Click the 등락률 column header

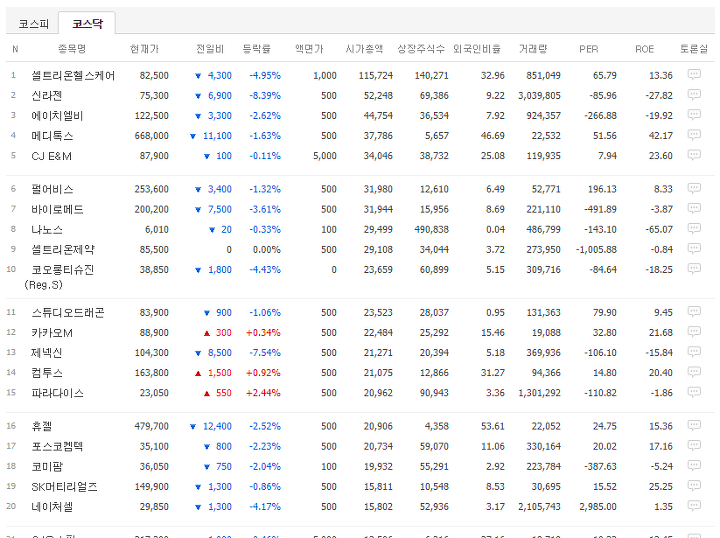point(257,49)
